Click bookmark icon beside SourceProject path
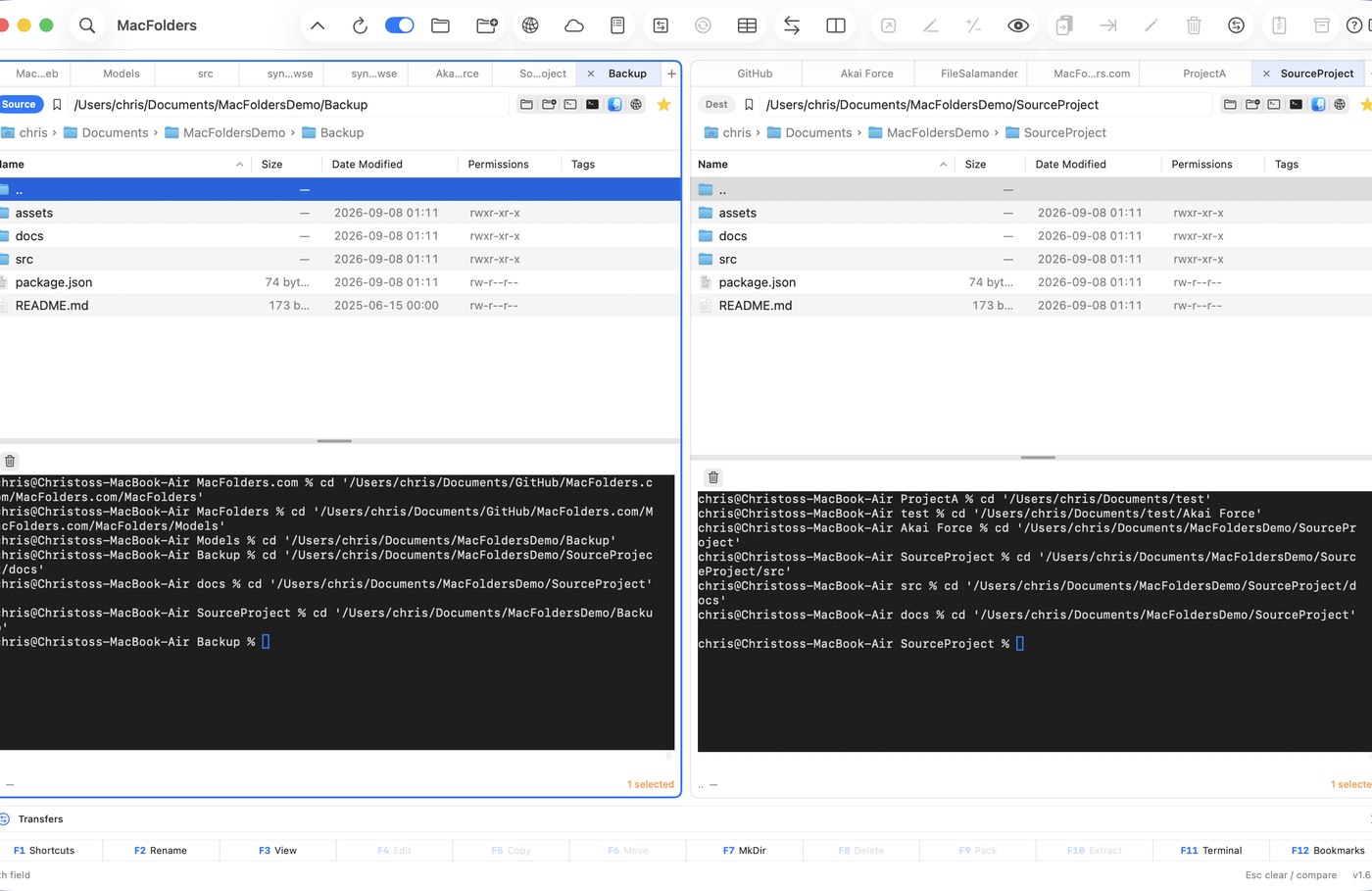The image size is (1372, 891). coord(749,105)
